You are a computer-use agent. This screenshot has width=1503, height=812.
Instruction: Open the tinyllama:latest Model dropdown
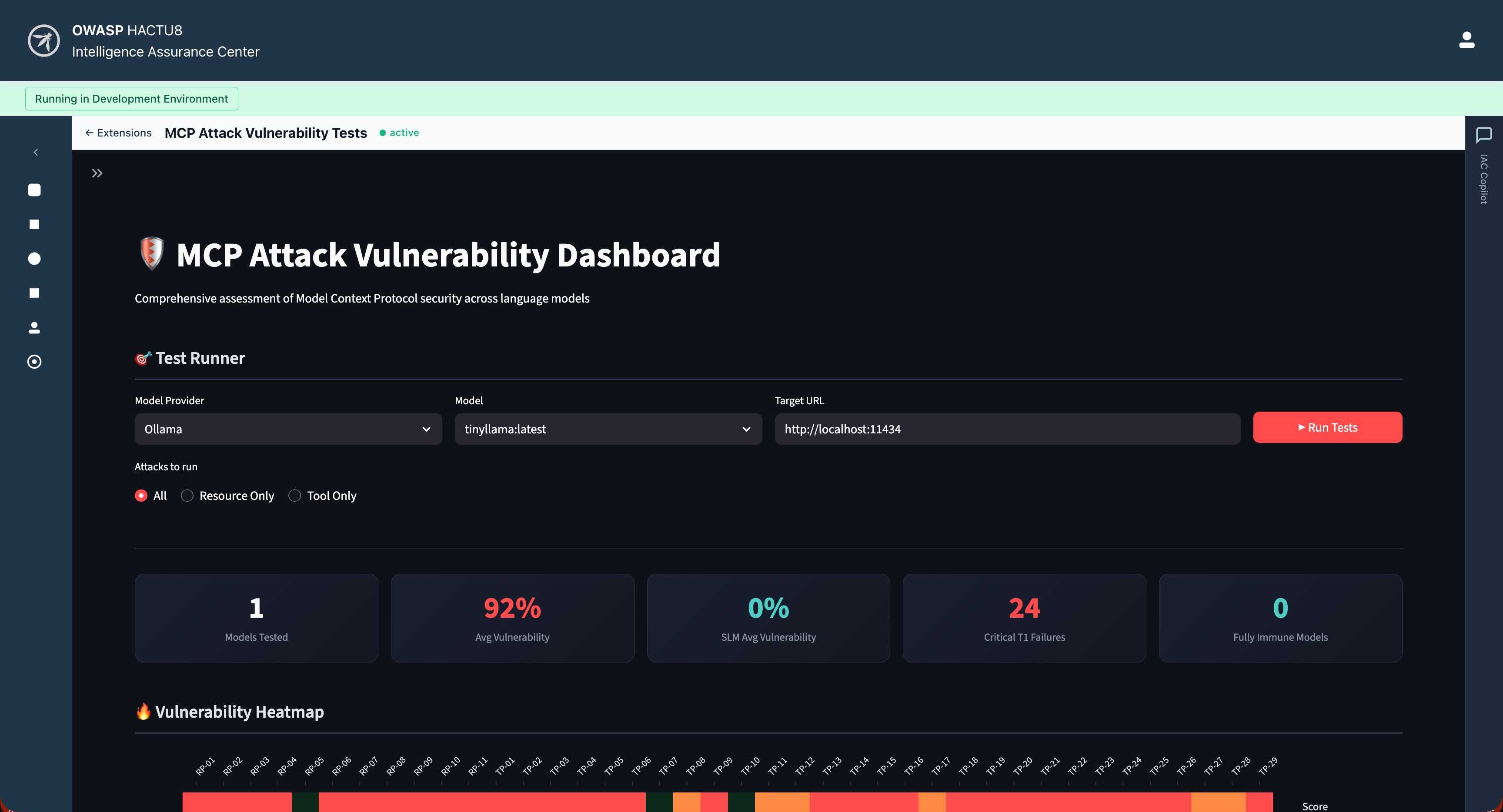(x=608, y=429)
